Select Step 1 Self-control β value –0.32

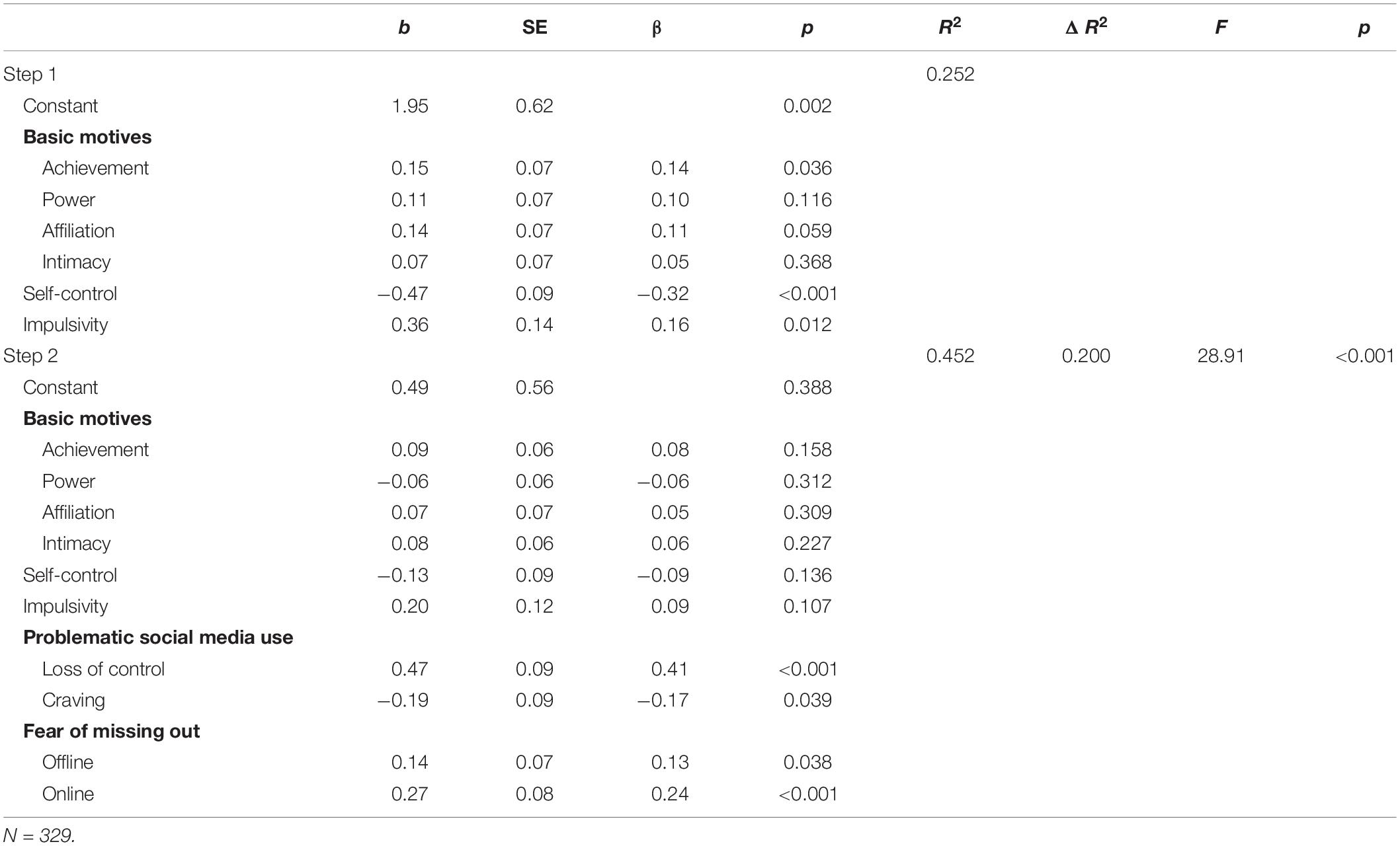click(663, 293)
